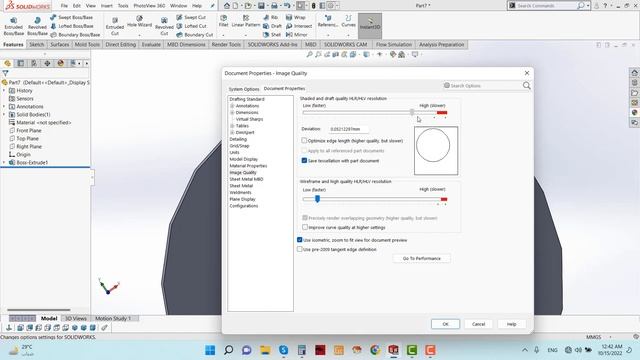The image size is (640, 360).
Task: Enable Improve curve quality at higher settings
Action: [x=305, y=227]
